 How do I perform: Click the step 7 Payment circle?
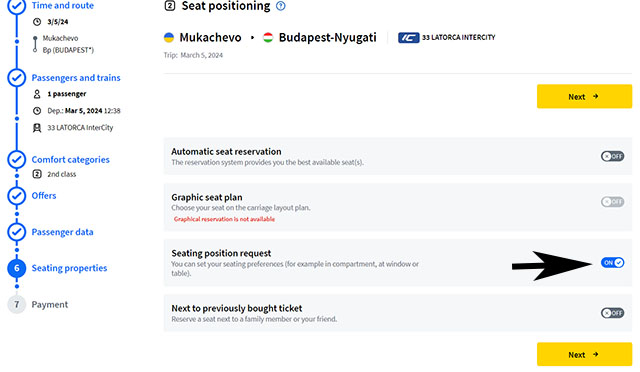[17, 305]
